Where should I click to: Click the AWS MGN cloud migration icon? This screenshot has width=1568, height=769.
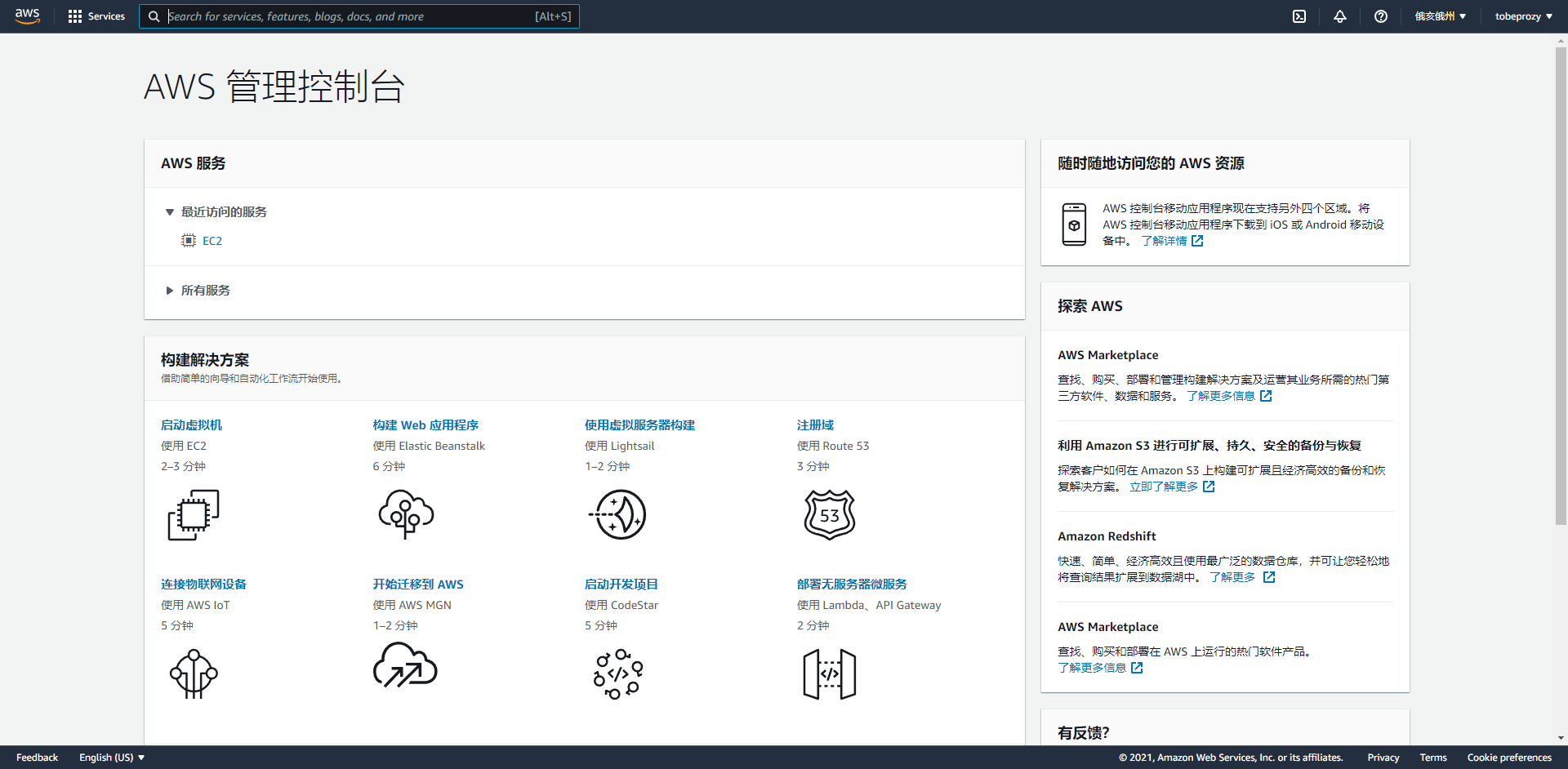pyautogui.click(x=405, y=665)
